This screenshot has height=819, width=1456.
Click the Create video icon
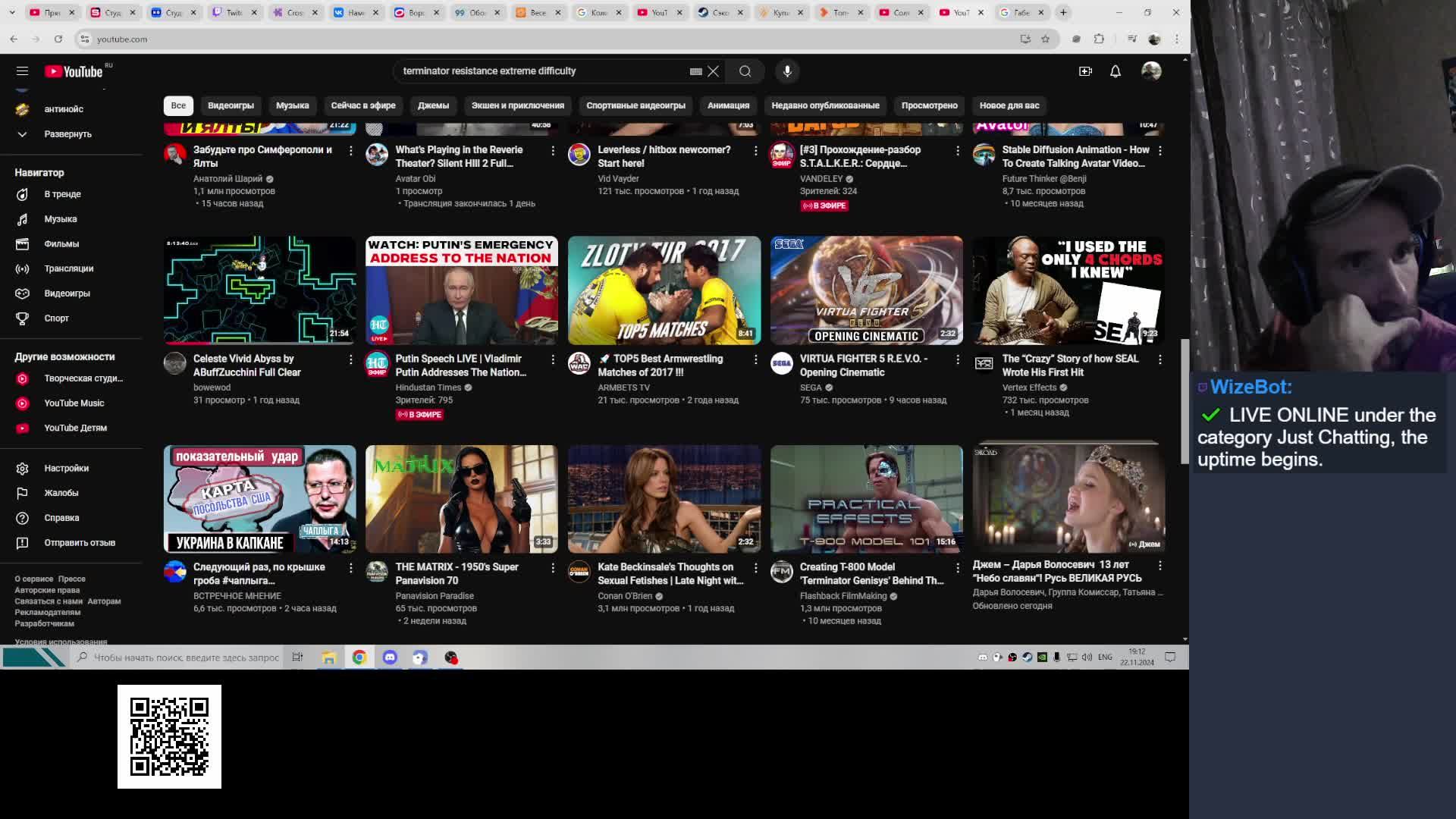point(1085,71)
